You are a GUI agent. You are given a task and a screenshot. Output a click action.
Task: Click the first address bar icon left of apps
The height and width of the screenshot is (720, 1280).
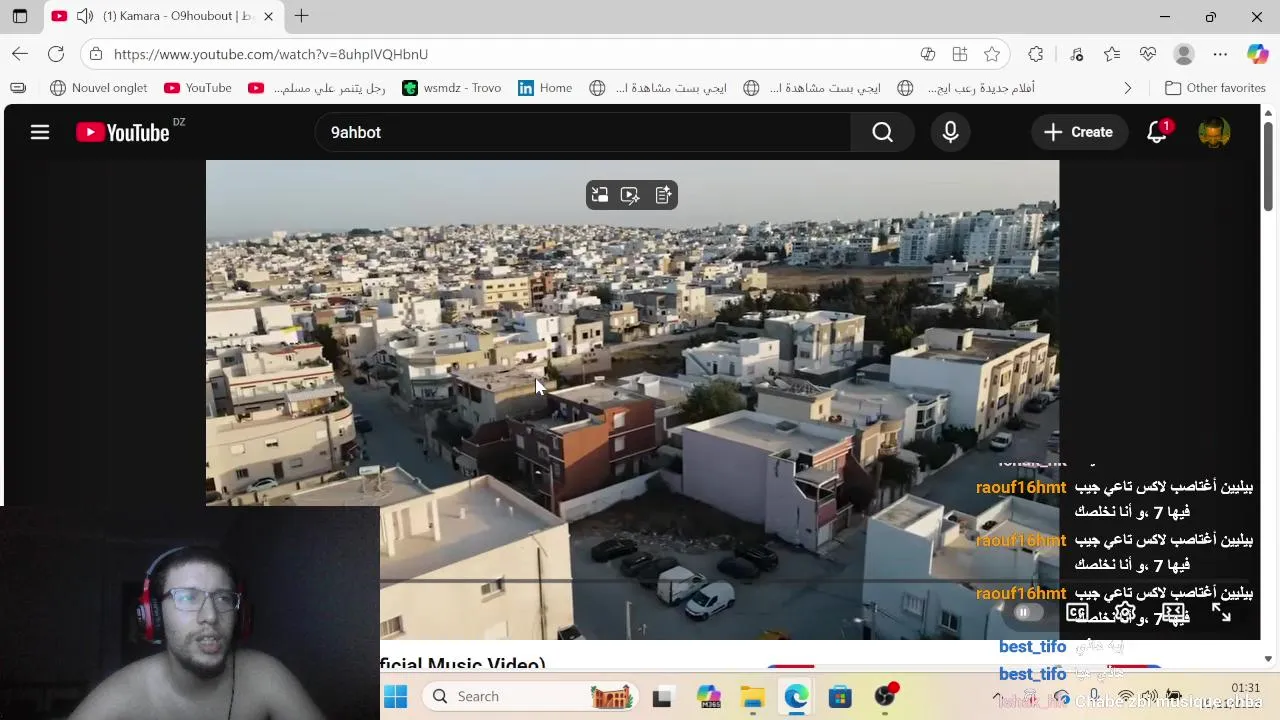click(x=928, y=54)
